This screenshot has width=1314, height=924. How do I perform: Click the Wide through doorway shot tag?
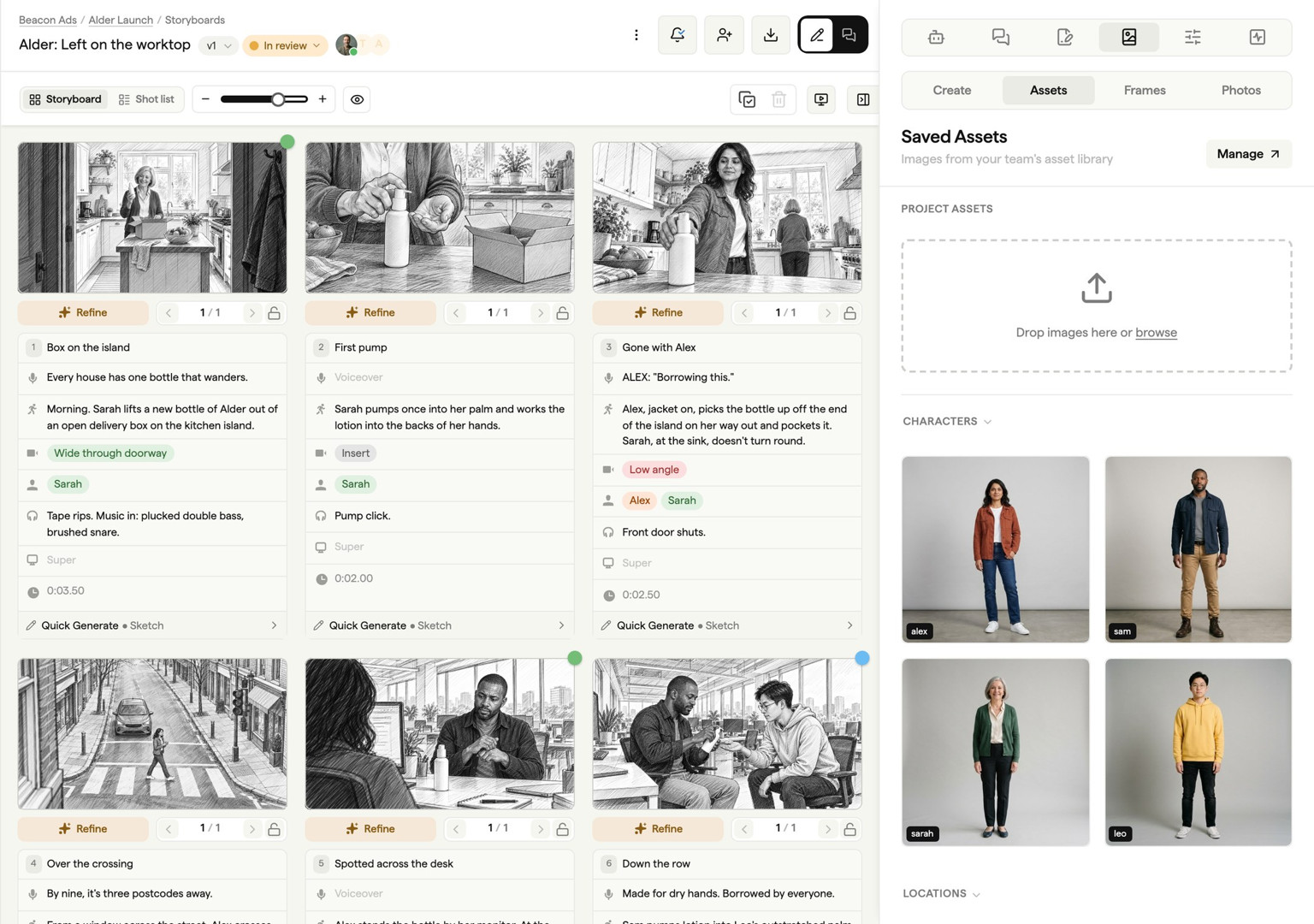pos(110,453)
